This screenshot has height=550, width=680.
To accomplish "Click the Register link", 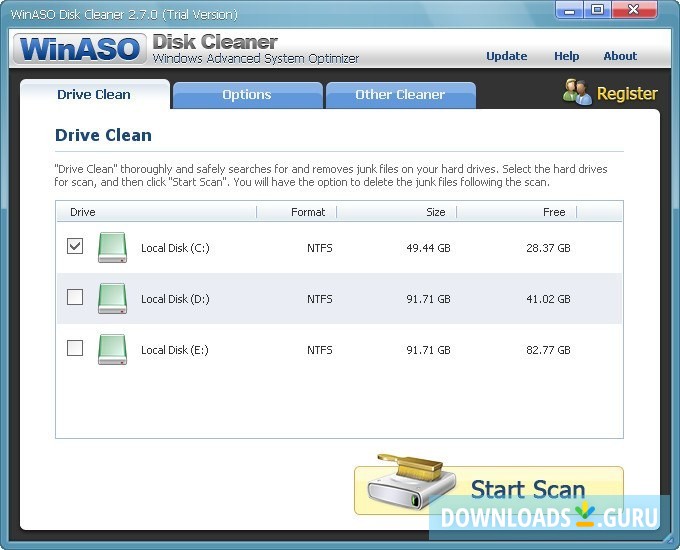I will coord(627,93).
